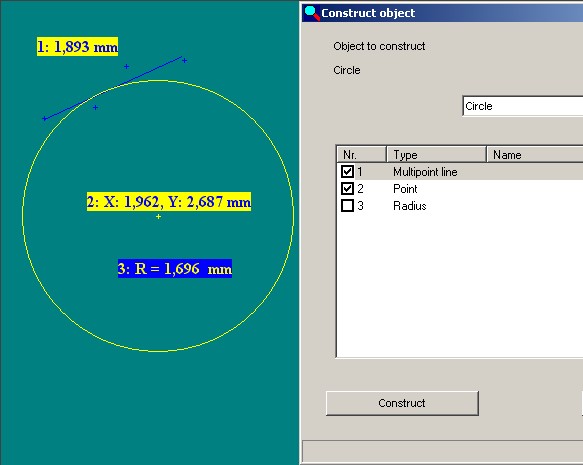
Task: Click the X: 1,962 Y: 2,687 point label
Action: point(169,202)
